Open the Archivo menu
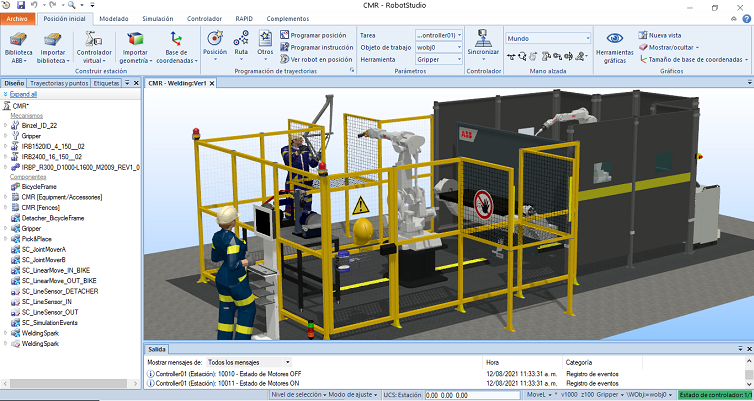This screenshot has width=754, height=401. (17, 19)
